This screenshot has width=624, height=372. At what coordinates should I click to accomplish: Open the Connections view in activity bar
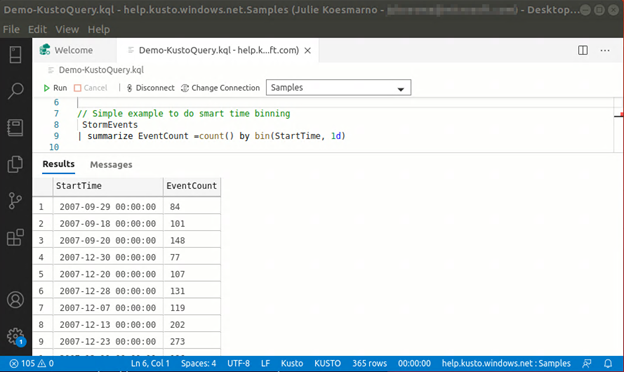(x=16, y=55)
